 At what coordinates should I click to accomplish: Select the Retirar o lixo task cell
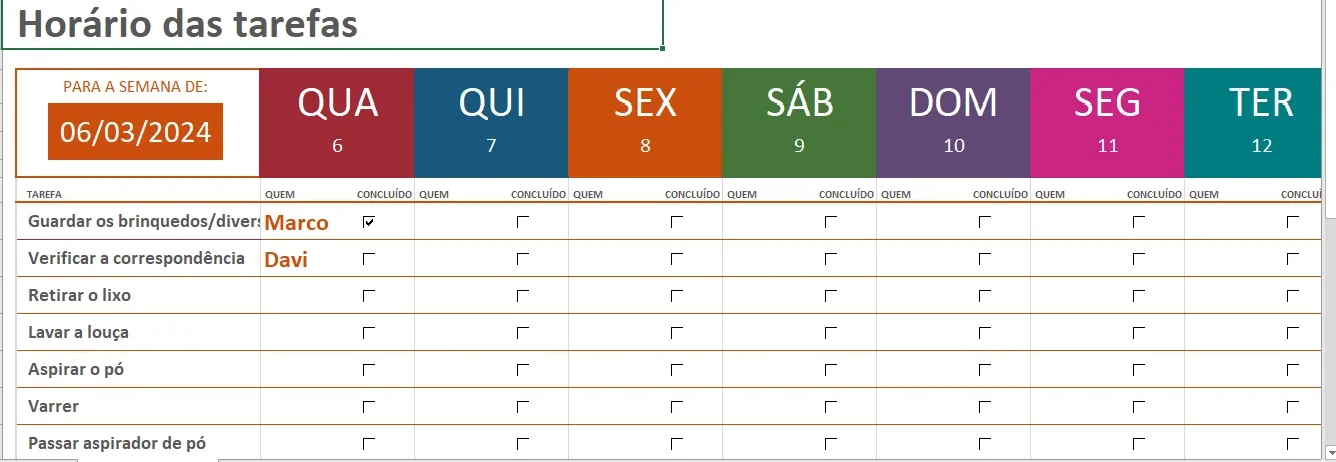(x=138, y=296)
